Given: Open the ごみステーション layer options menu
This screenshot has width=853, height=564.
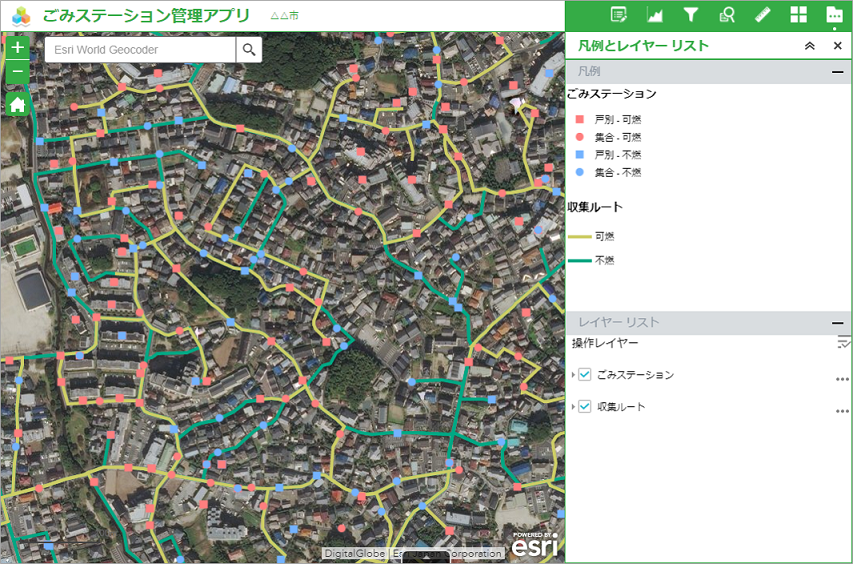Looking at the screenshot, I should pos(842,379).
